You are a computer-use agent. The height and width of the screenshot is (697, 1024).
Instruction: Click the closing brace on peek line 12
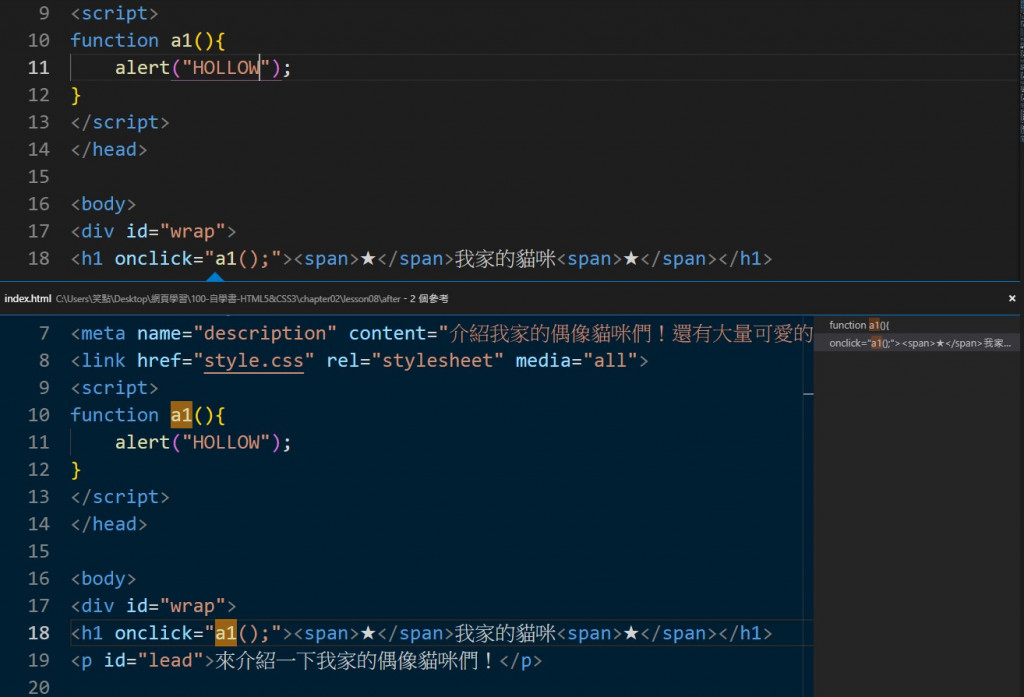(76, 470)
